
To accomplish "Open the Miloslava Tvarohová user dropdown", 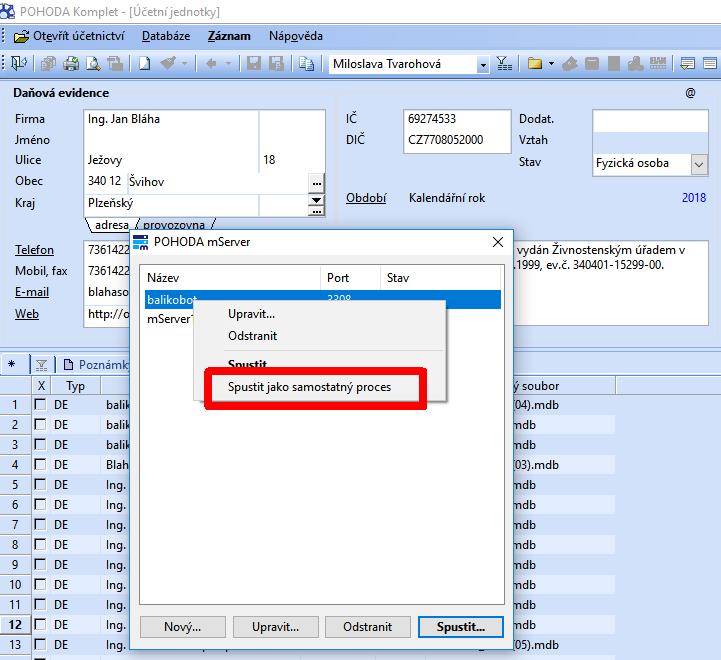I will pyautogui.click(x=483, y=65).
